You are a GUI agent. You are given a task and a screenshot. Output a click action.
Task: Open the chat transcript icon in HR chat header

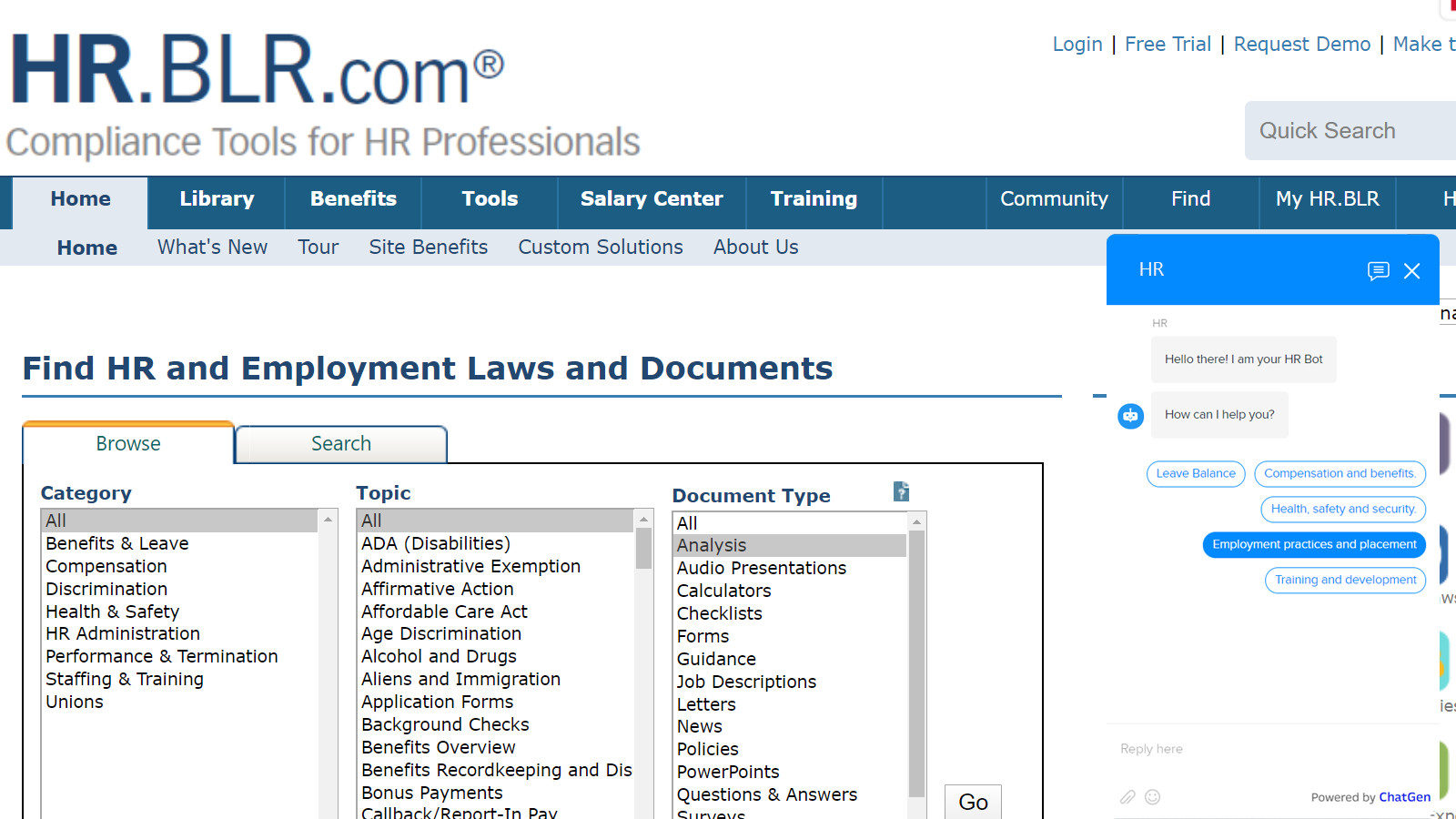(x=1378, y=270)
